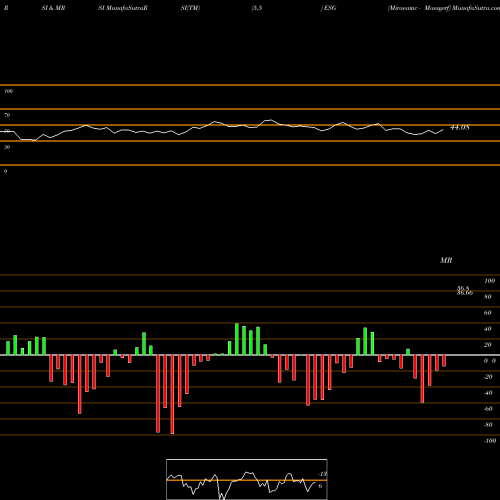Image resolution: width=500 pixels, height=500 pixels.
Task: Click the RSI axis label '100'
Action: click(9, 91)
